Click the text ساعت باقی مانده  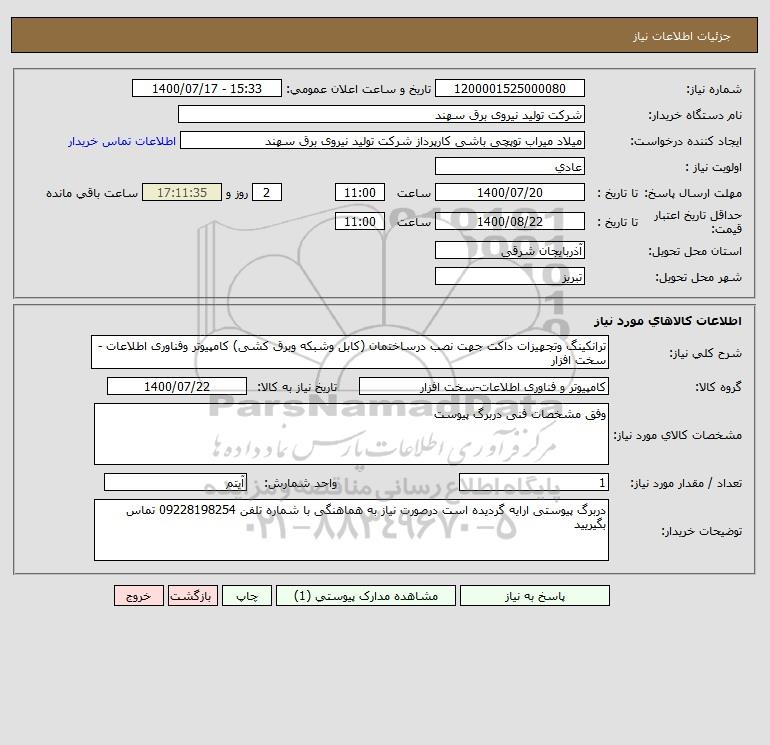pyautogui.click(x=92, y=193)
